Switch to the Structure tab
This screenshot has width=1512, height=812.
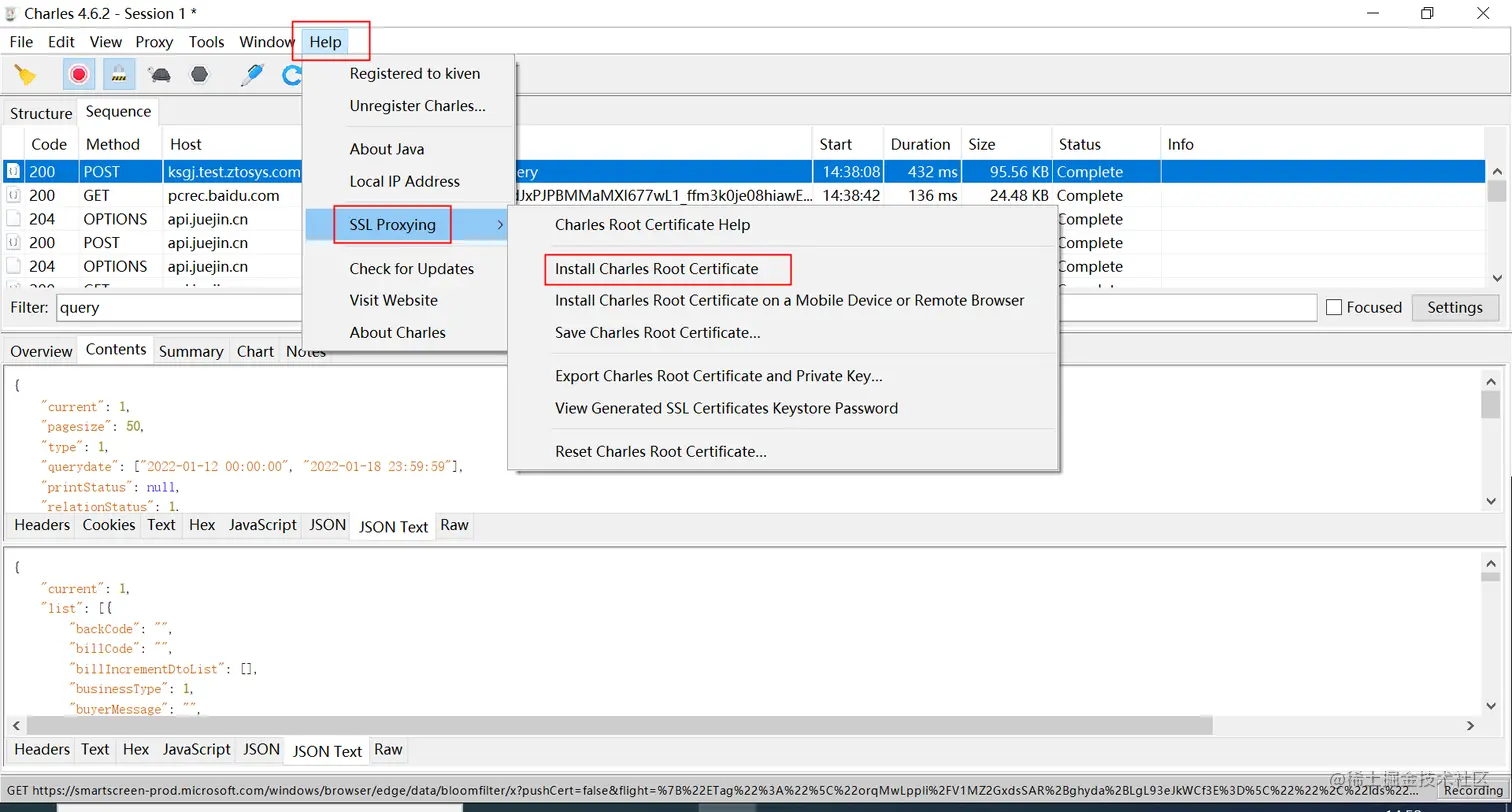41,113
